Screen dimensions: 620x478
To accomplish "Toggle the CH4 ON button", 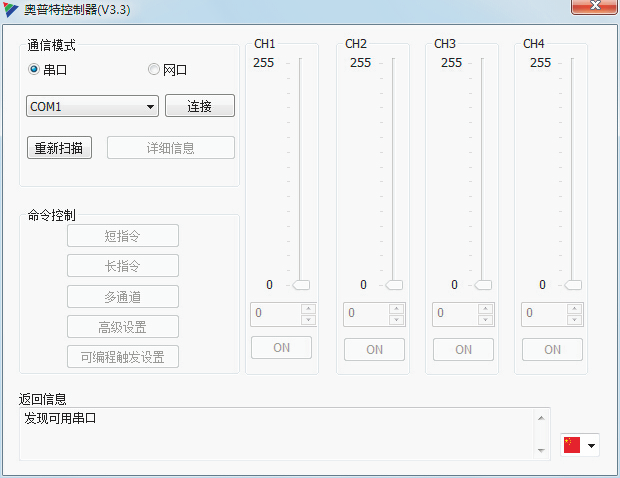I will pyautogui.click(x=552, y=349).
